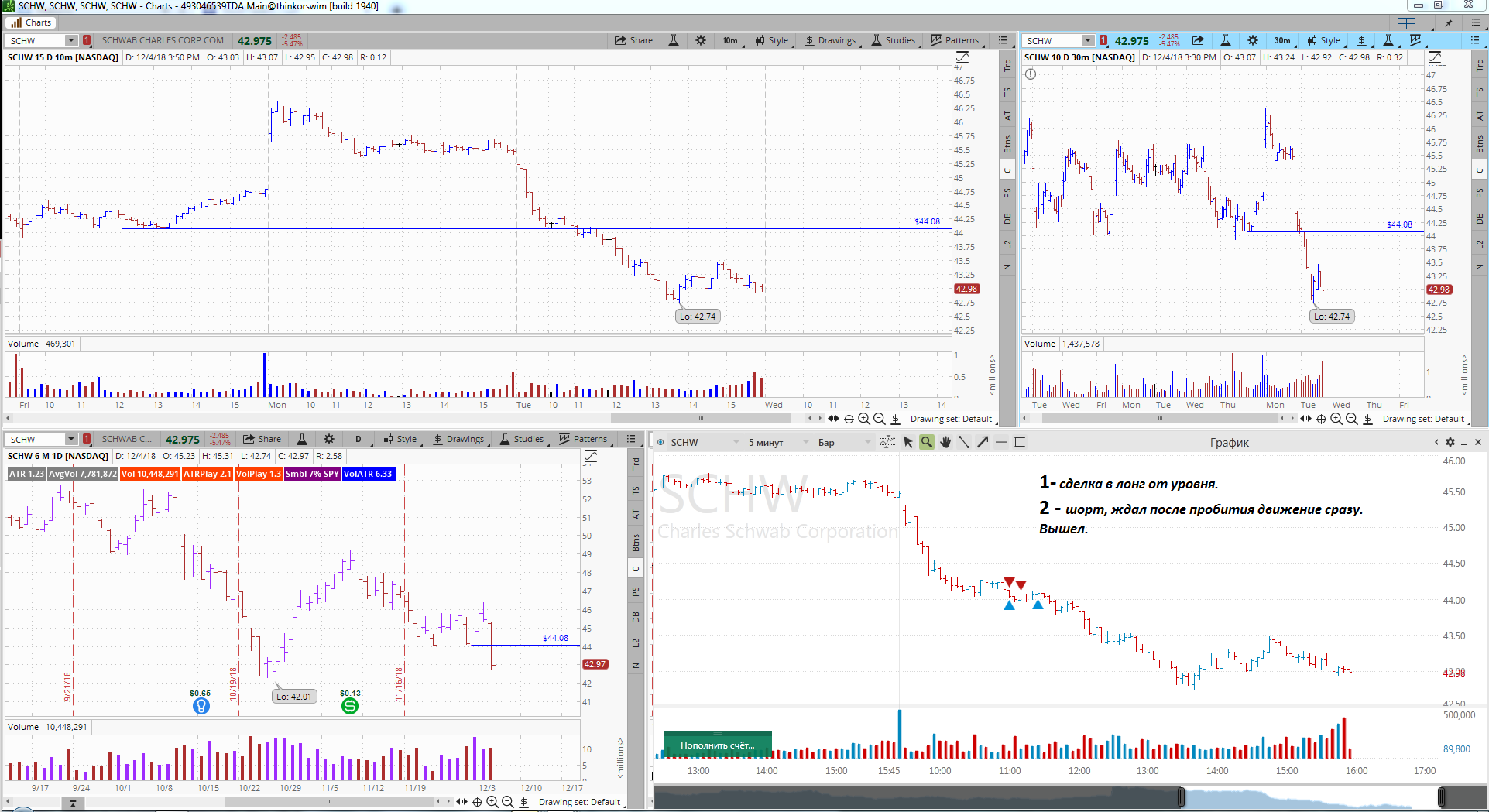Image resolution: width=1489 pixels, height=812 pixels.
Task: Click the daily chart horizontal scrollbar
Action: tap(329, 802)
